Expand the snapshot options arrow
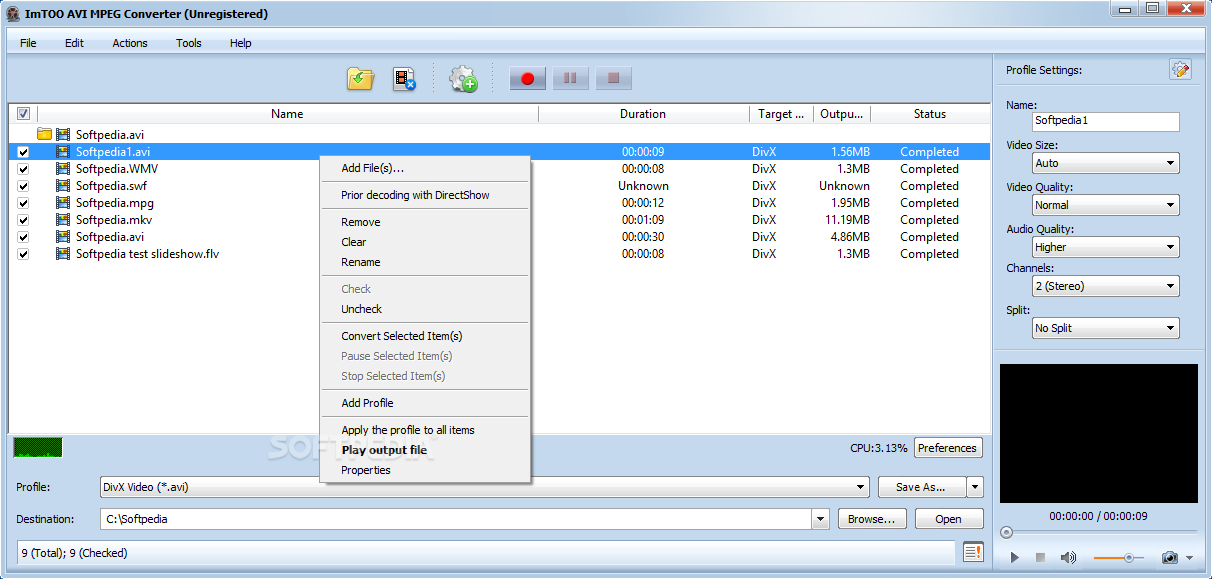Viewport: 1212px width, 579px height. pos(1190,558)
